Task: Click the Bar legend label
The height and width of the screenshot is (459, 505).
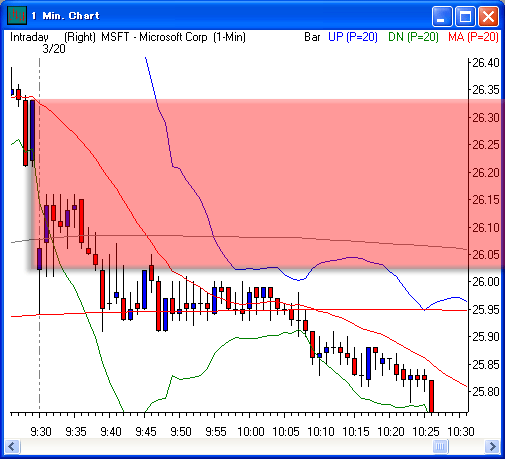Action: click(312, 37)
